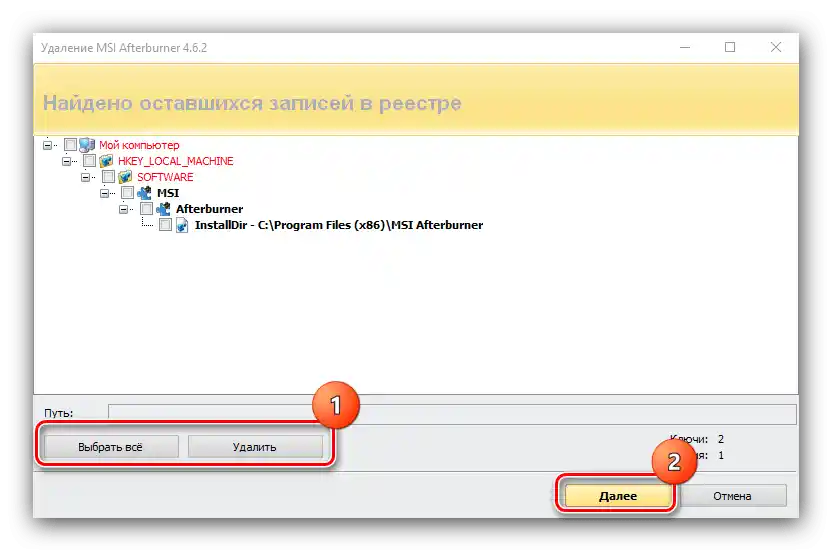The height and width of the screenshot is (551, 832).
Task: Collapse the HKEY_LOCAL_MACHINE node
Action: coord(66,161)
